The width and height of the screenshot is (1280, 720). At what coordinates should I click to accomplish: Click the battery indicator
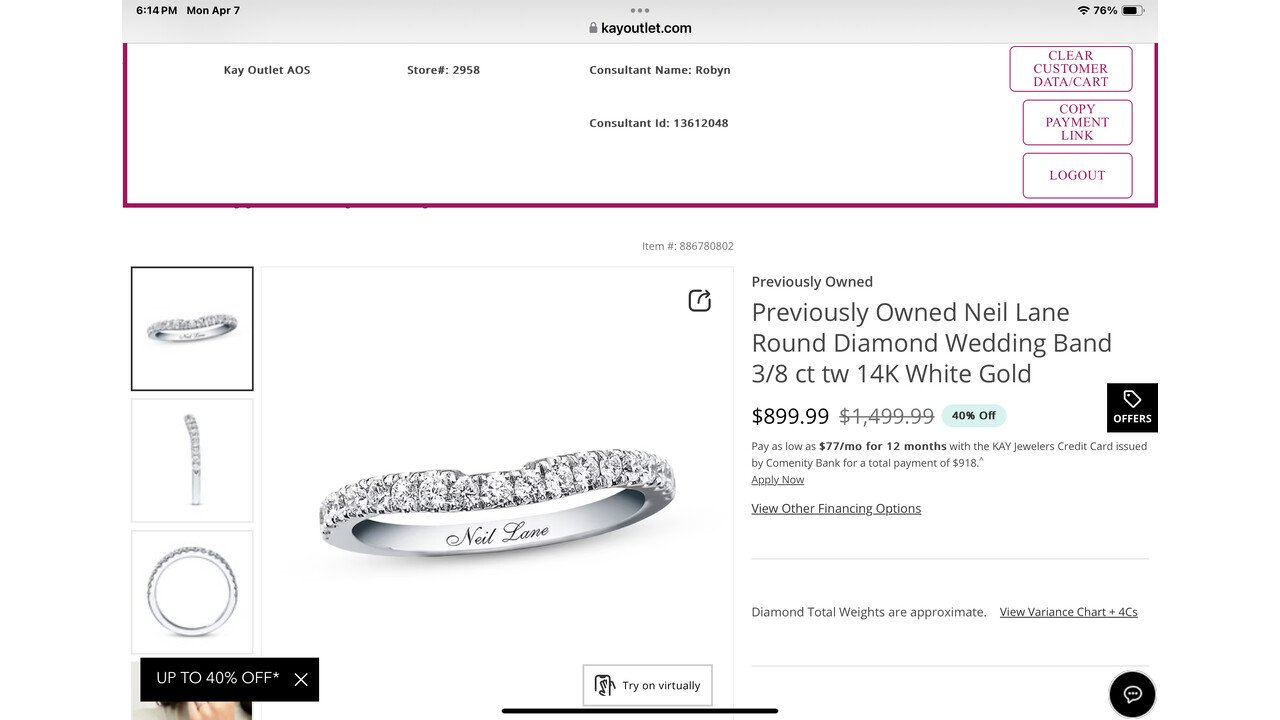pos(1133,10)
